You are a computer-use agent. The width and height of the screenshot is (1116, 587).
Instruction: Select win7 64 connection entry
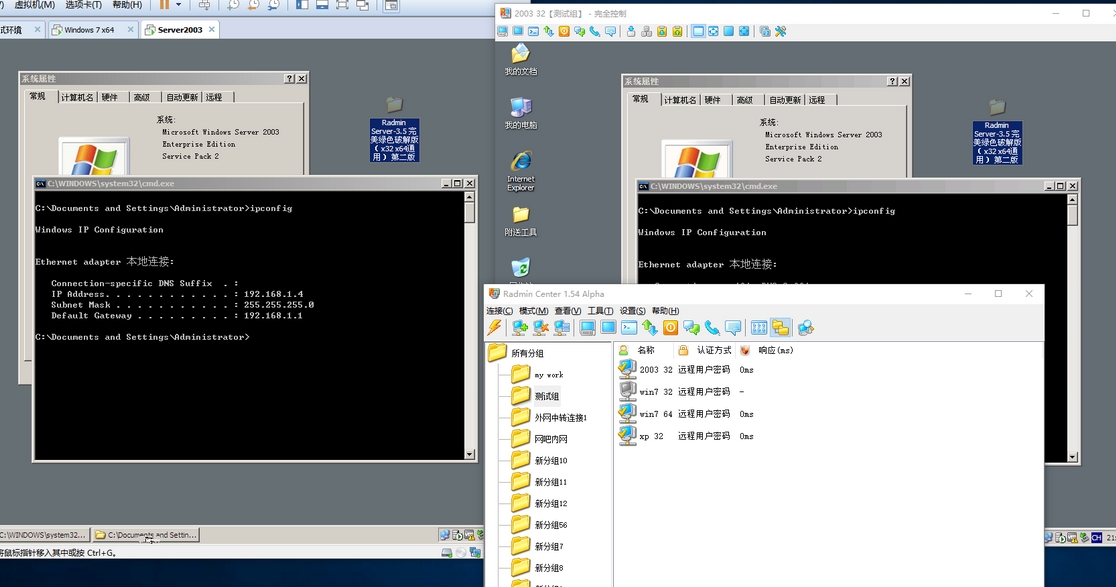685,414
